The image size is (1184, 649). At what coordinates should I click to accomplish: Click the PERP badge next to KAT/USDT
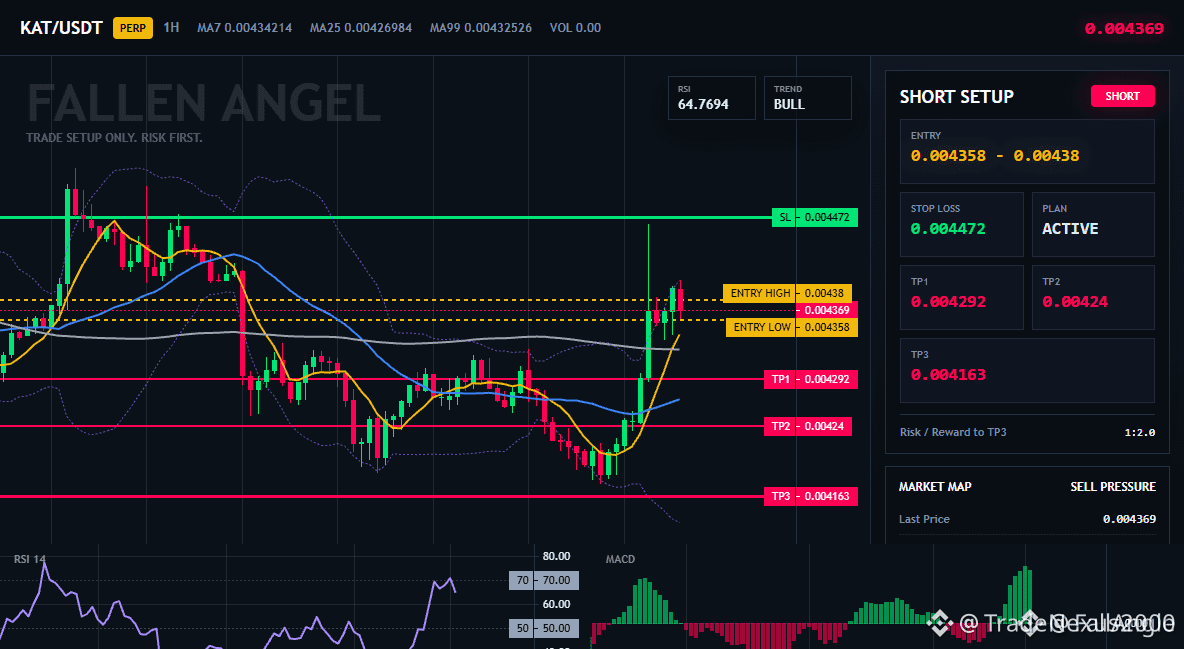click(x=133, y=28)
